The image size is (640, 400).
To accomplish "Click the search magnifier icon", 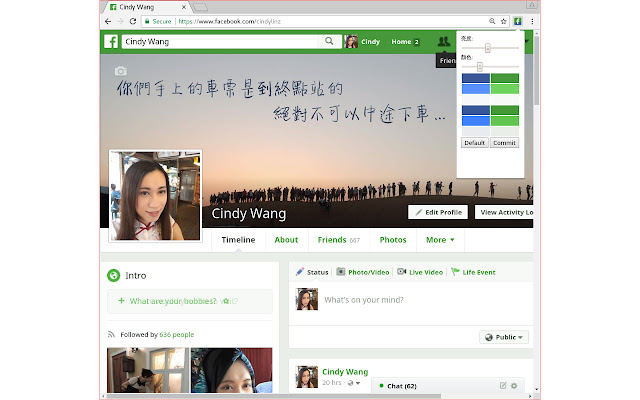I will (329, 41).
